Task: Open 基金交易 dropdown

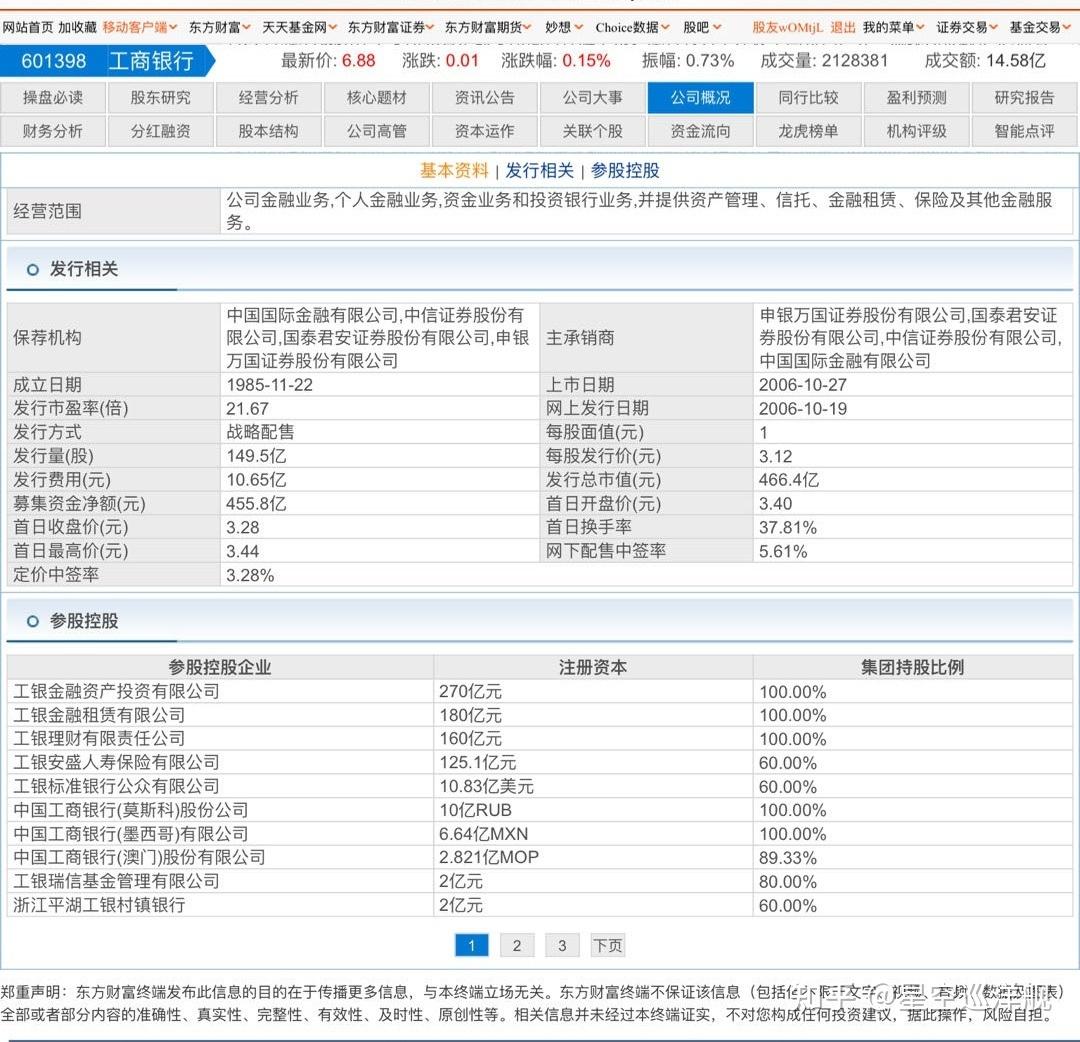Action: (x=1040, y=28)
